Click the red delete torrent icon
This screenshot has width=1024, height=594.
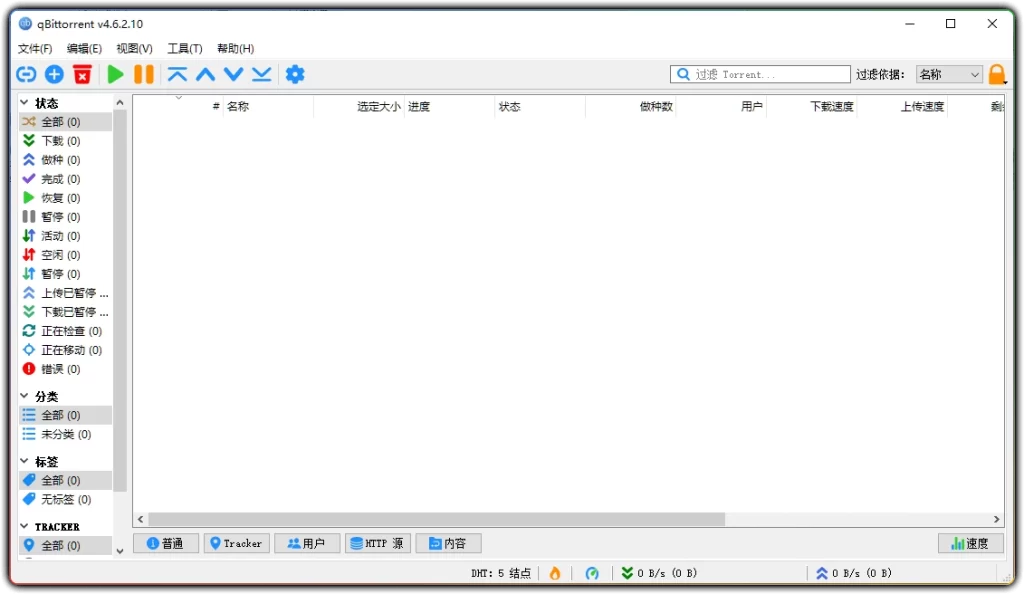83,73
